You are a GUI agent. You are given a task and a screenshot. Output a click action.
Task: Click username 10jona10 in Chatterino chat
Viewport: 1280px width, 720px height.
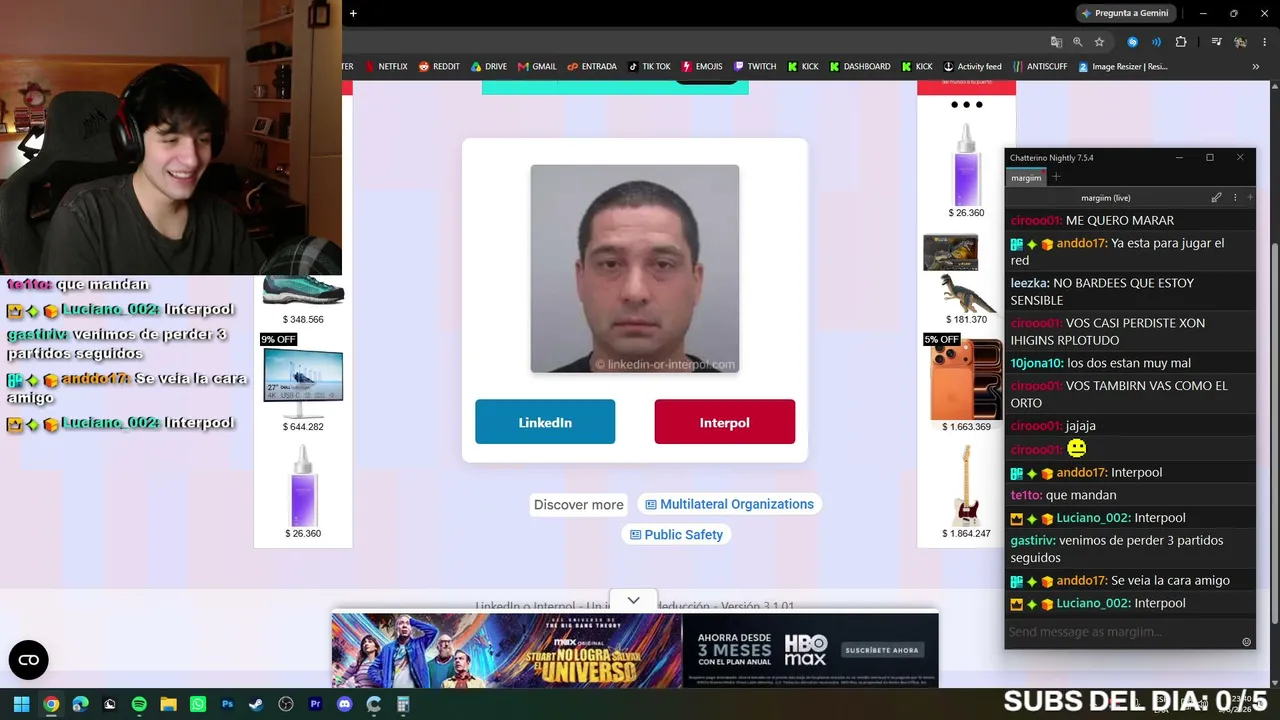1035,363
